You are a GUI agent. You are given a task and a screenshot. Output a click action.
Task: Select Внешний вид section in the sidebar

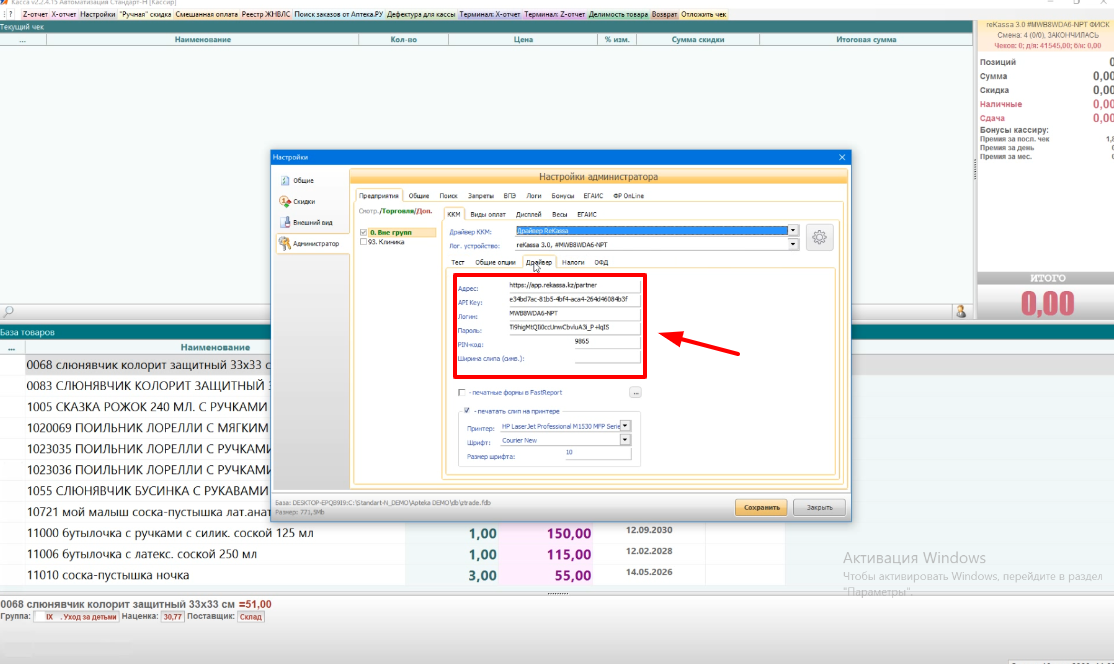tap(285, 222)
